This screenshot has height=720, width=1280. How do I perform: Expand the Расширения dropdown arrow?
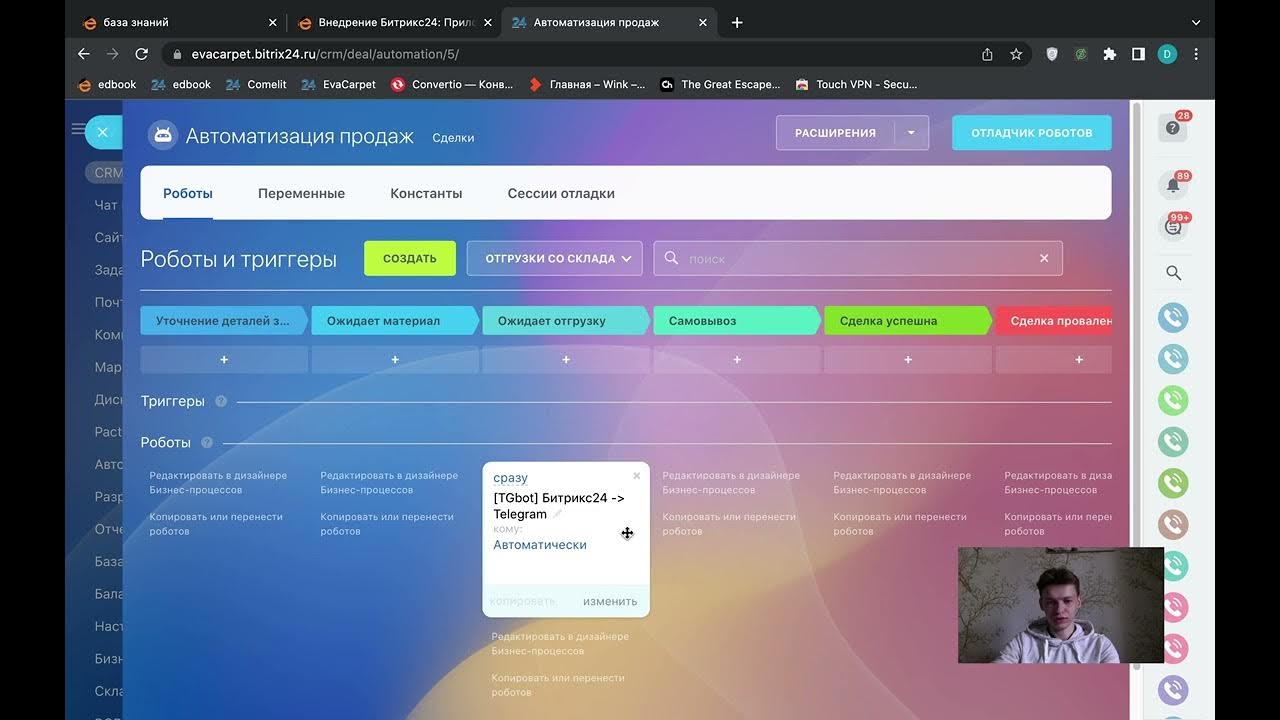pos(911,133)
